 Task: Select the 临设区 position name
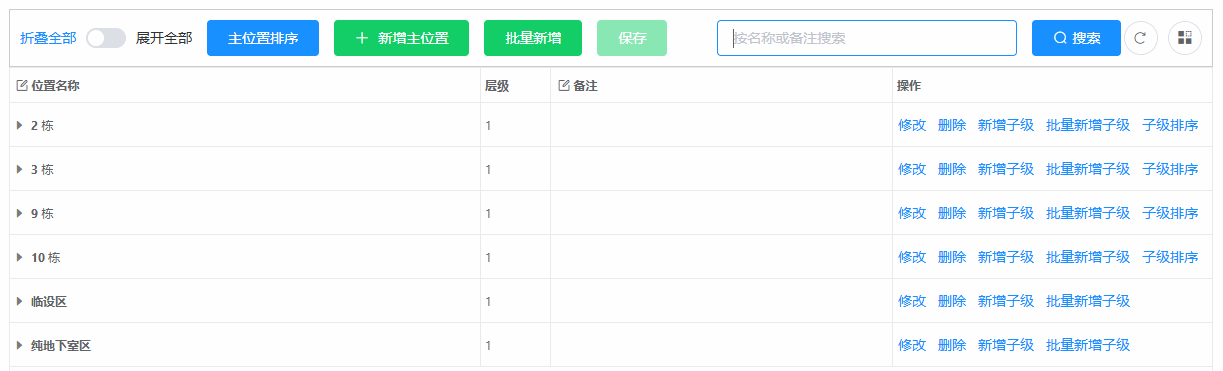click(x=49, y=301)
